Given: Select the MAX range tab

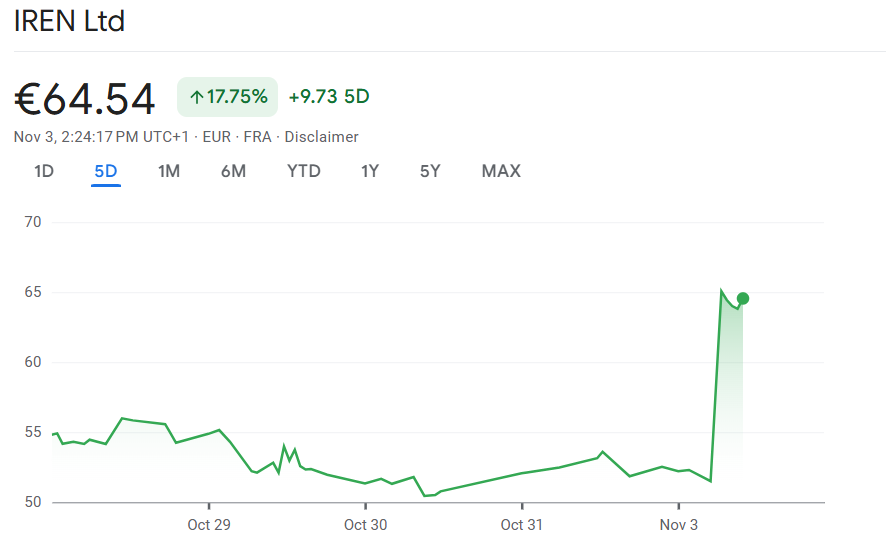Looking at the screenshot, I should coord(501,171).
